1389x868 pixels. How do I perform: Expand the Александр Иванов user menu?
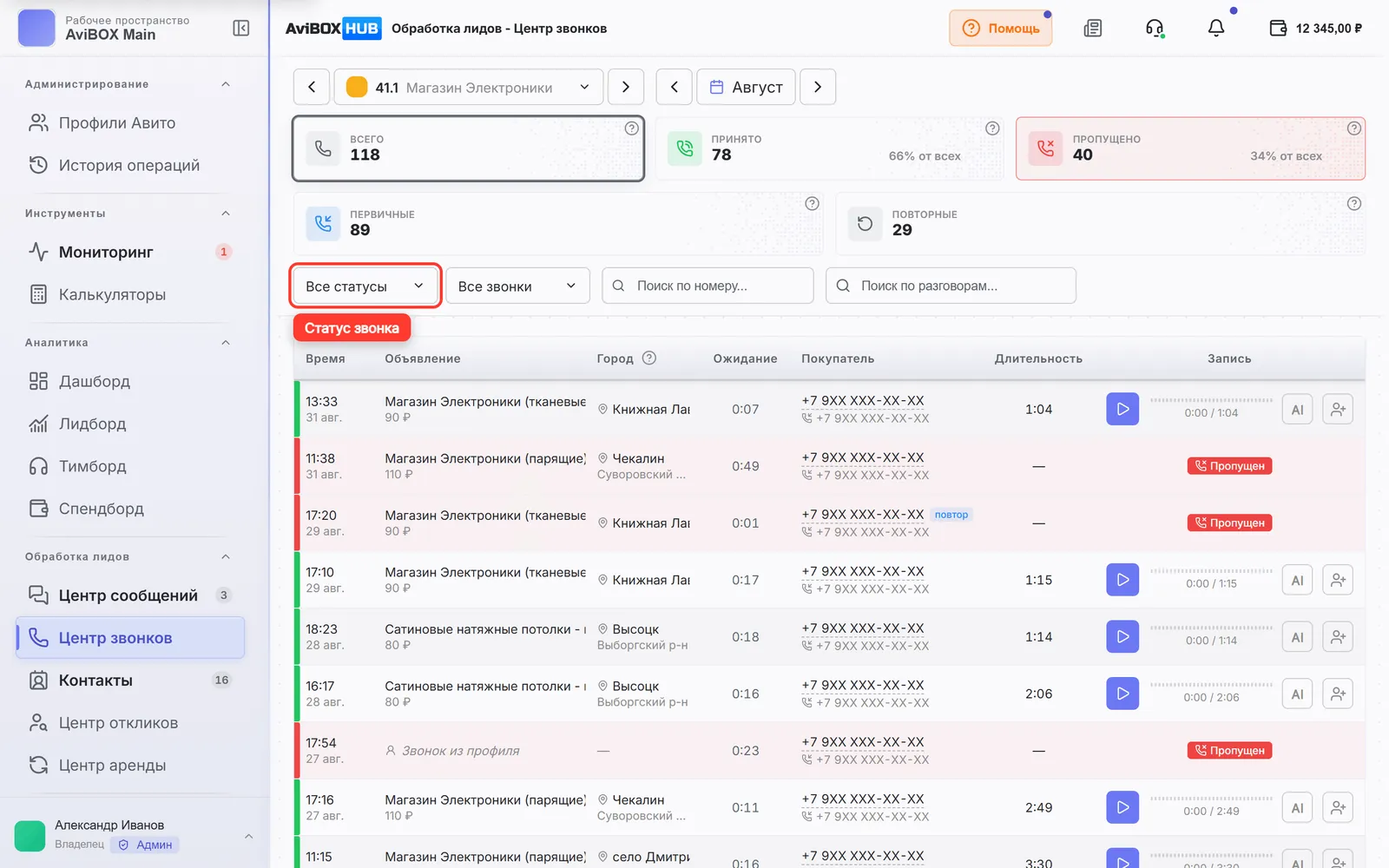tap(248, 836)
